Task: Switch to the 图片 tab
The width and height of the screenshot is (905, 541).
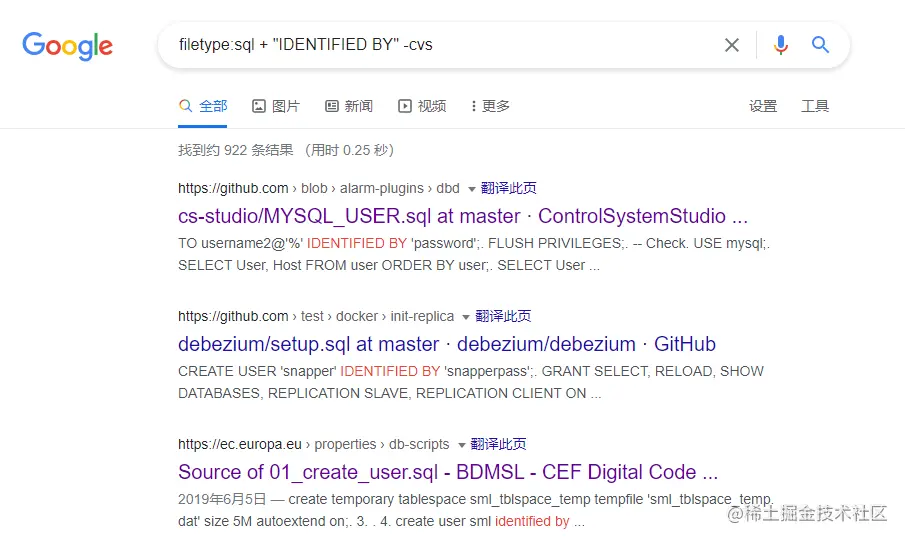Action: pos(276,106)
